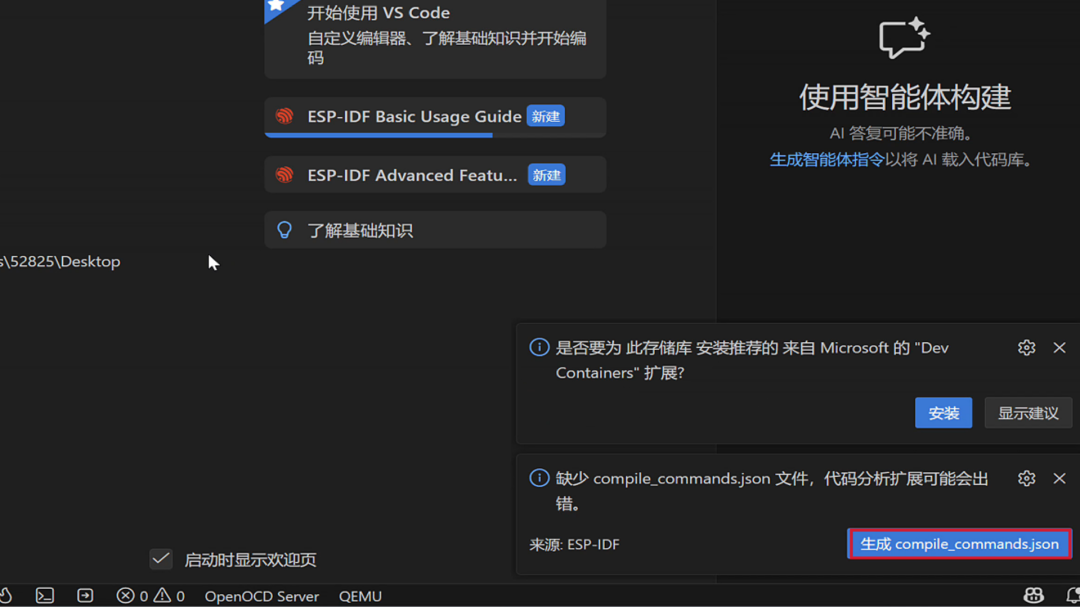Open the 开始使用 VS Code walkthrough
Image resolution: width=1080 pixels, height=607 pixels.
click(435, 38)
